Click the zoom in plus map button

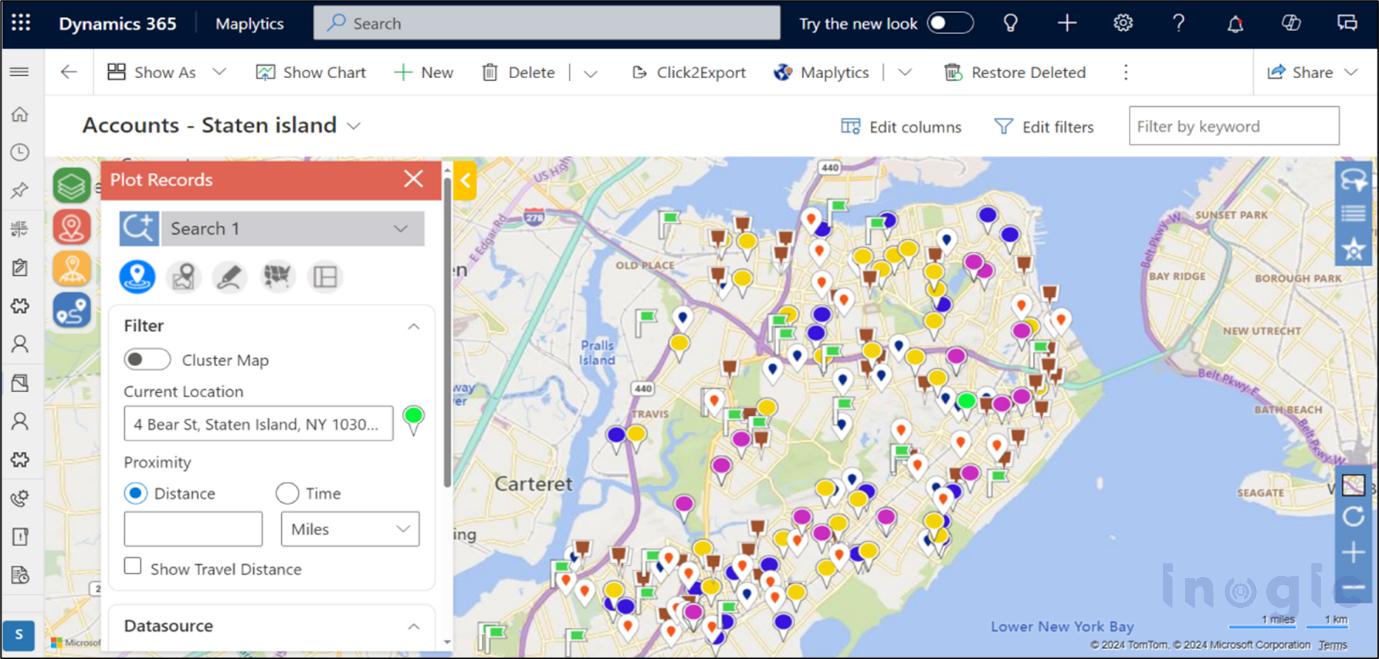1353,552
